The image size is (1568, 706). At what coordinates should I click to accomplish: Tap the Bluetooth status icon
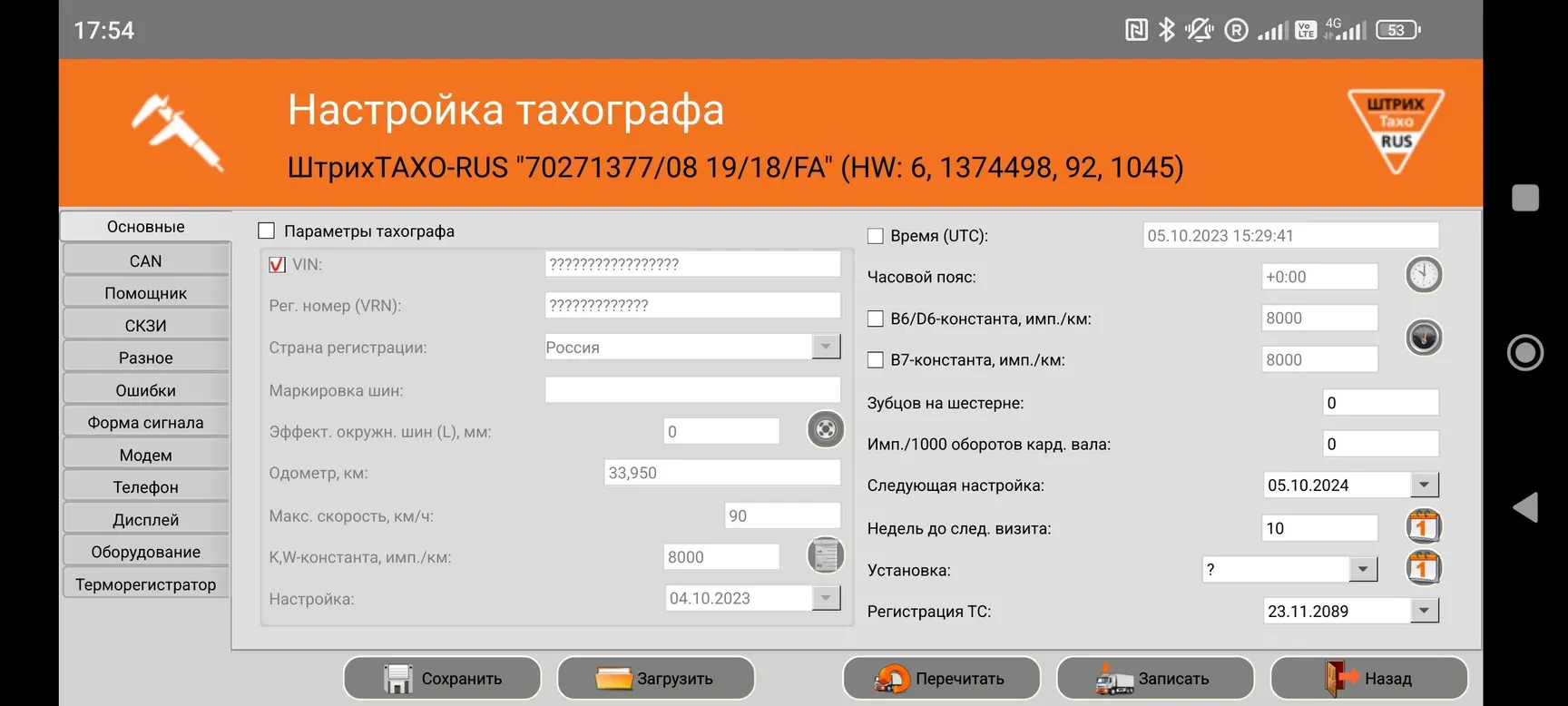pyautogui.click(x=1167, y=30)
